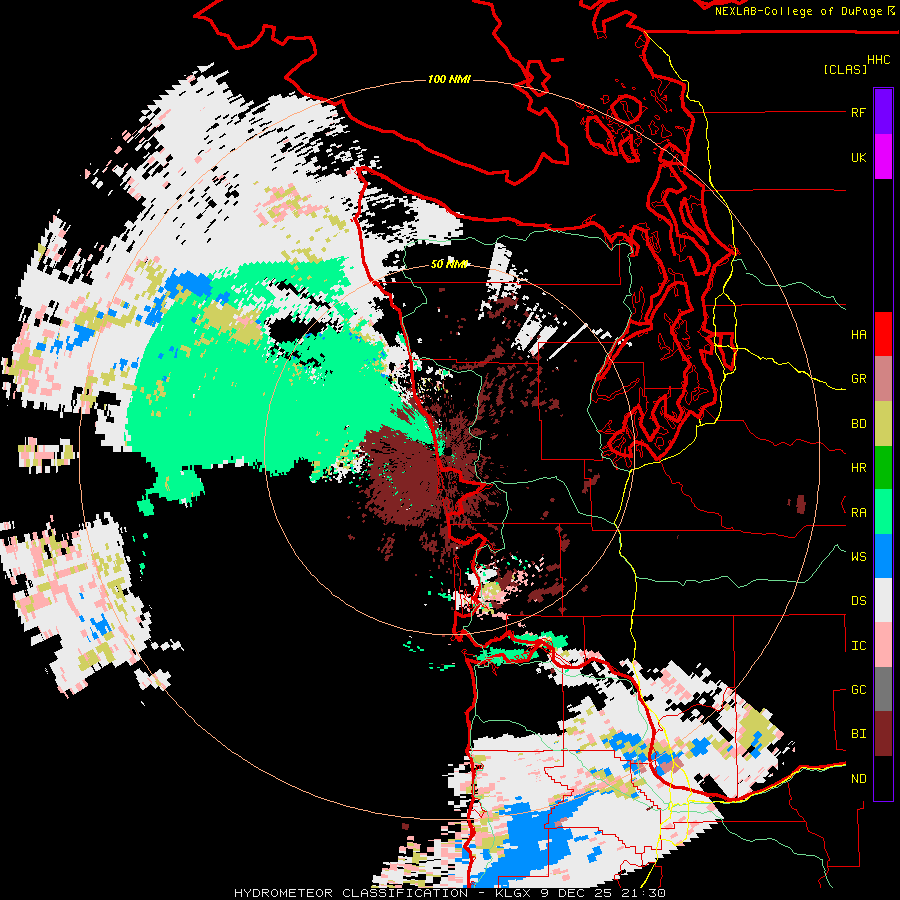900x900 pixels.
Task: Click the GR legend label
Action: pos(858,379)
